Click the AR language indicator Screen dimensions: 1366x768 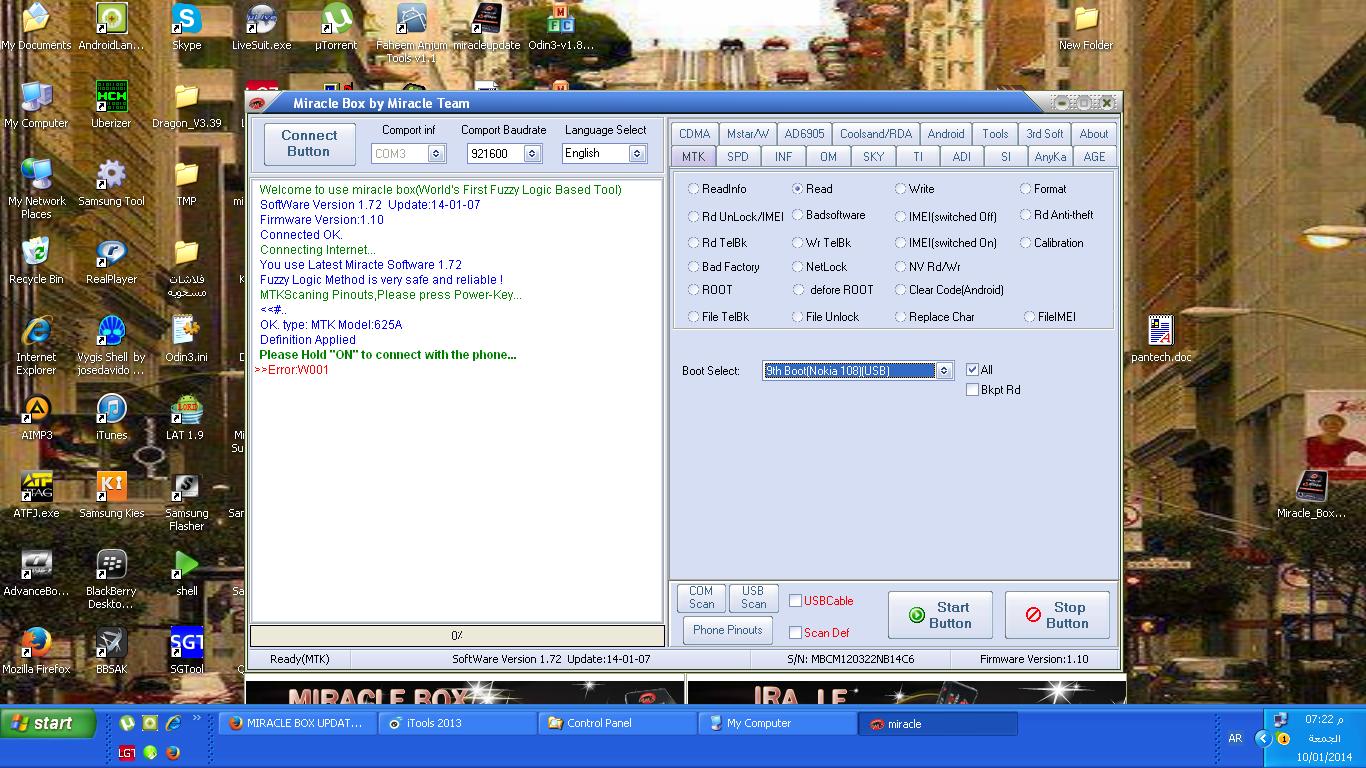(1235, 739)
